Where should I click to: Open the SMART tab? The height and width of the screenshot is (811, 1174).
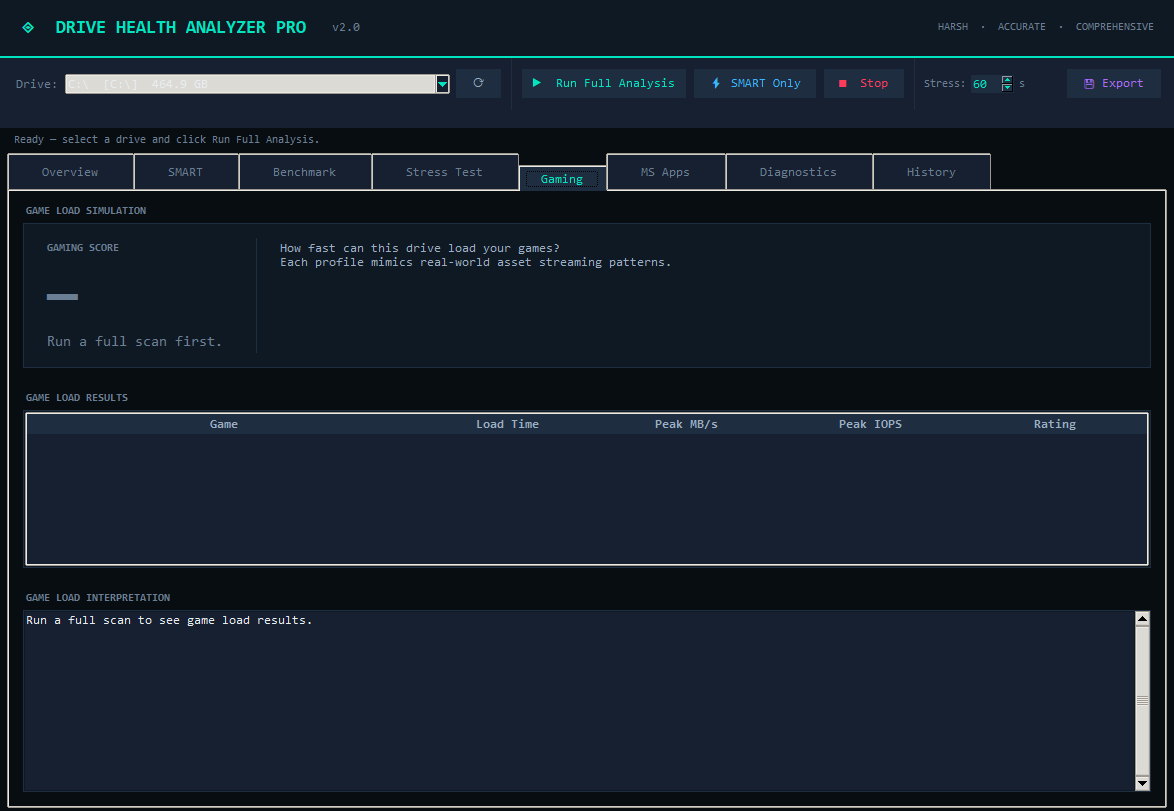(186, 172)
